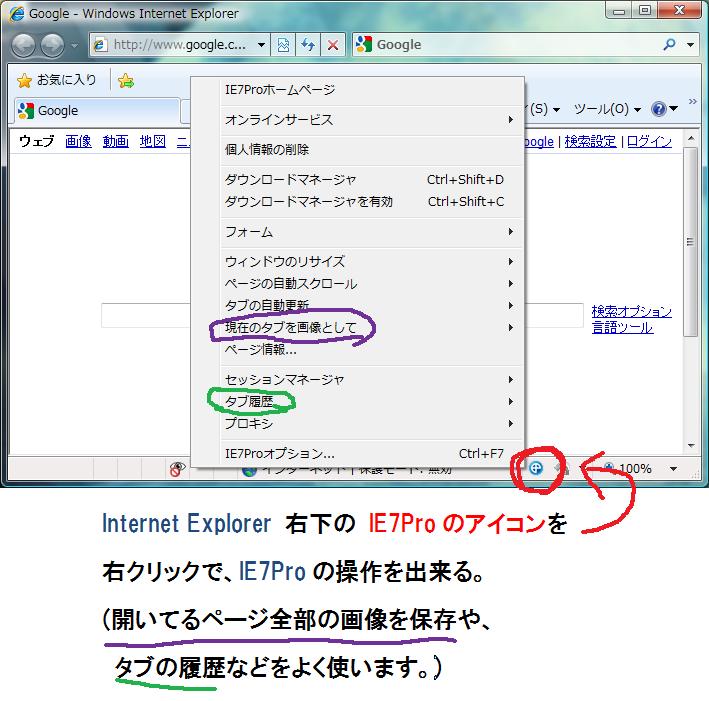Click the Google favicon on the tab

point(26,110)
